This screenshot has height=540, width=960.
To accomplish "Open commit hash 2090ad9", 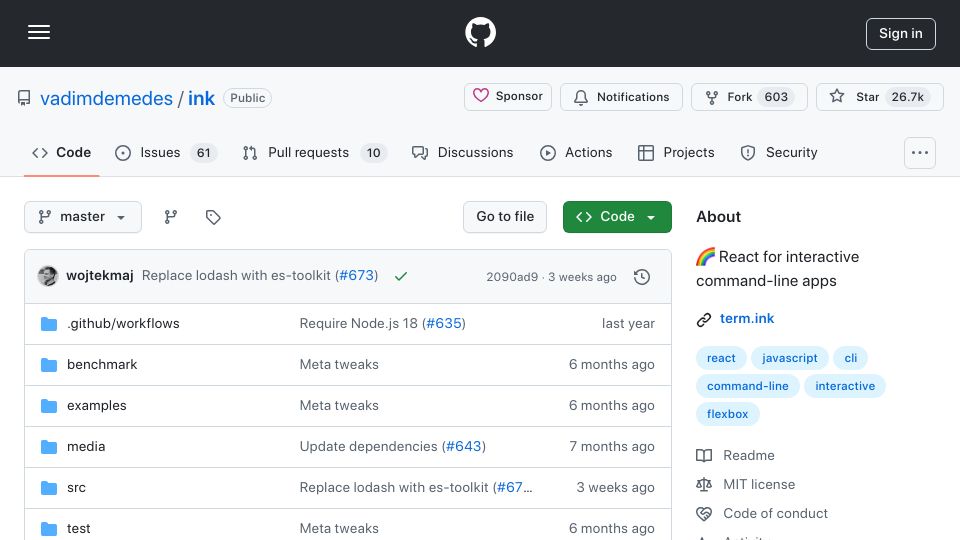I will point(512,277).
